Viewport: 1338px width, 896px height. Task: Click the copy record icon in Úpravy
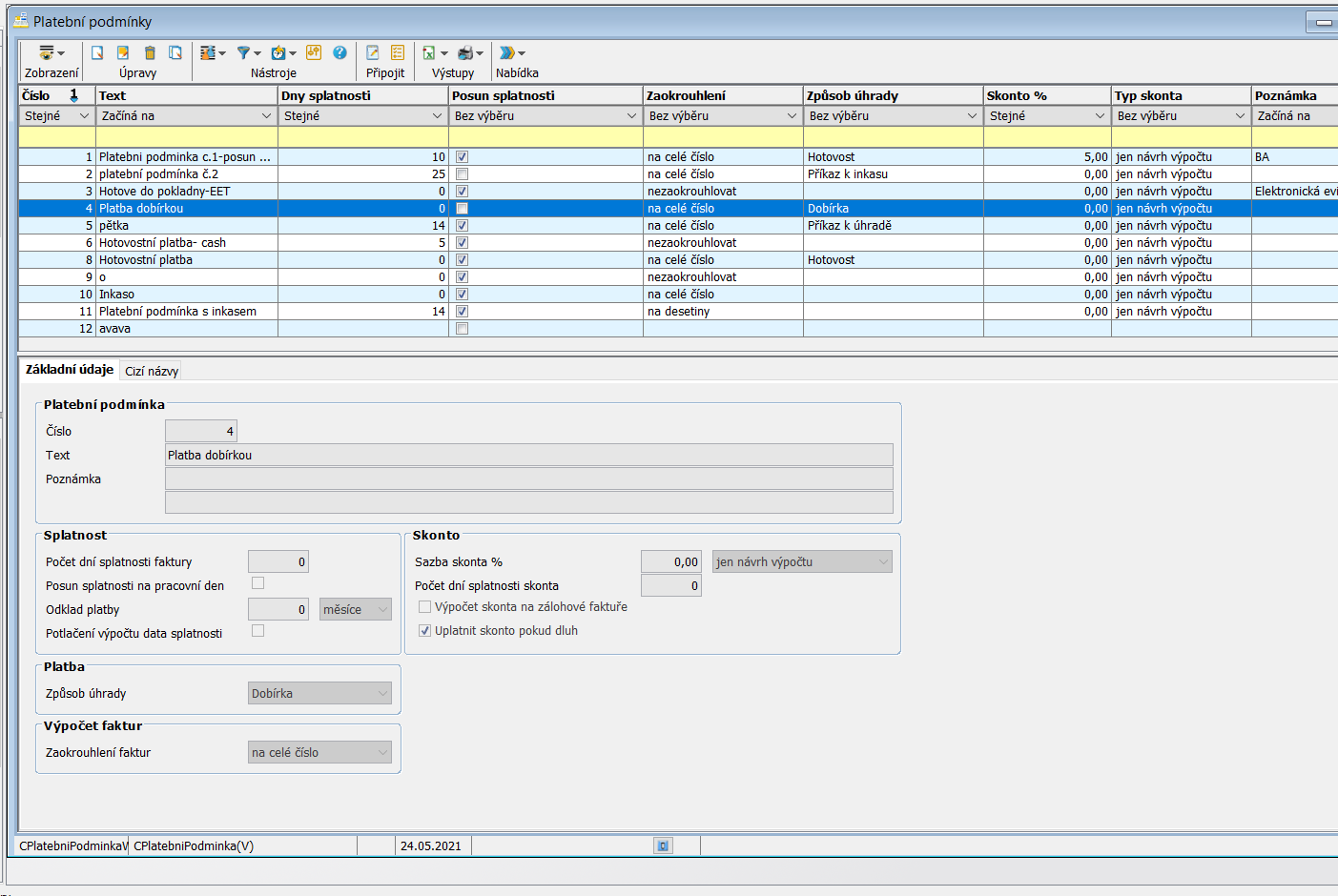coord(175,53)
